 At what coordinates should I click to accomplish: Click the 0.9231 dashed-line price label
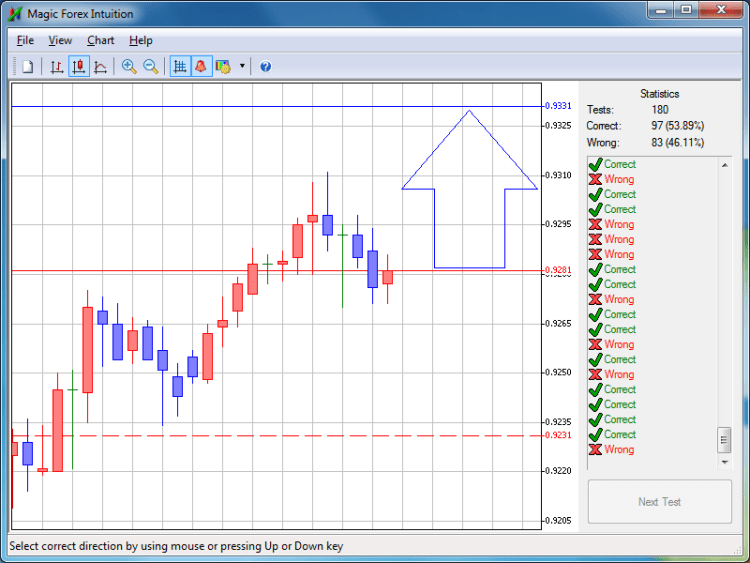tap(558, 435)
